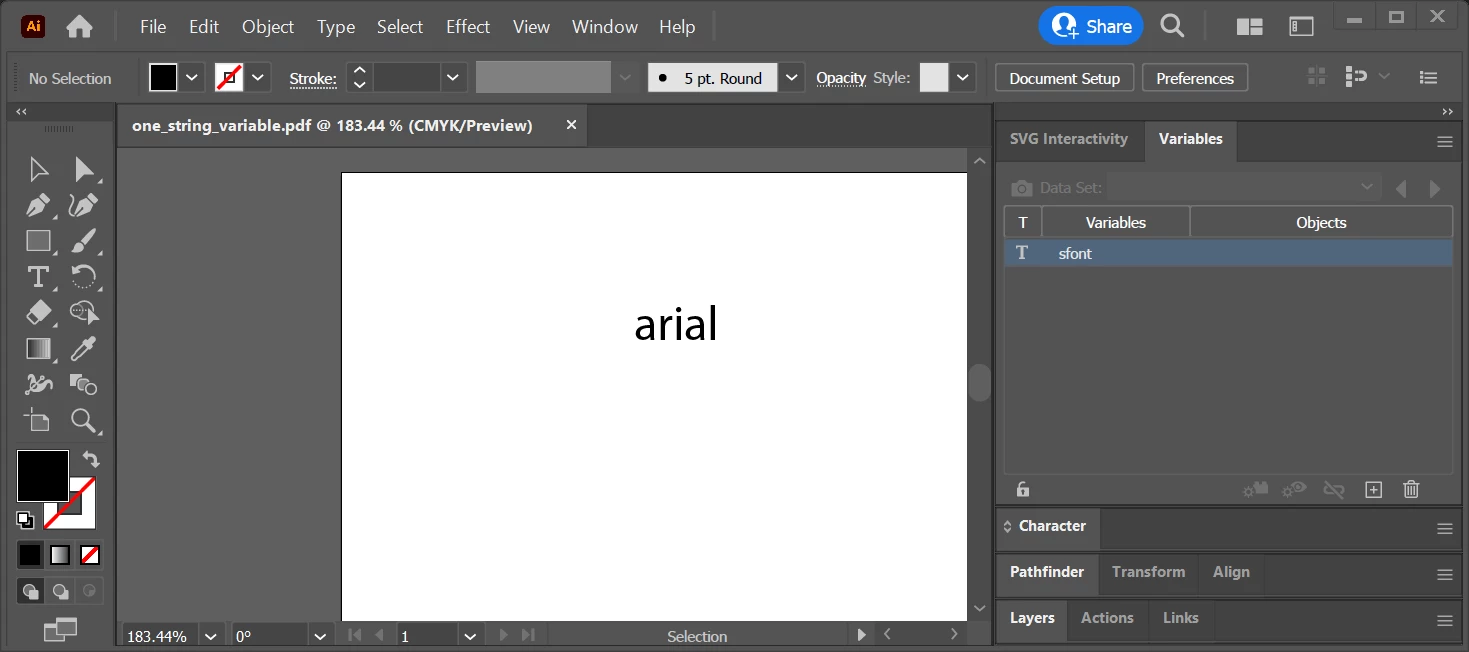
Task: Collapse the left toolbar with double arrows
Action: (x=21, y=113)
